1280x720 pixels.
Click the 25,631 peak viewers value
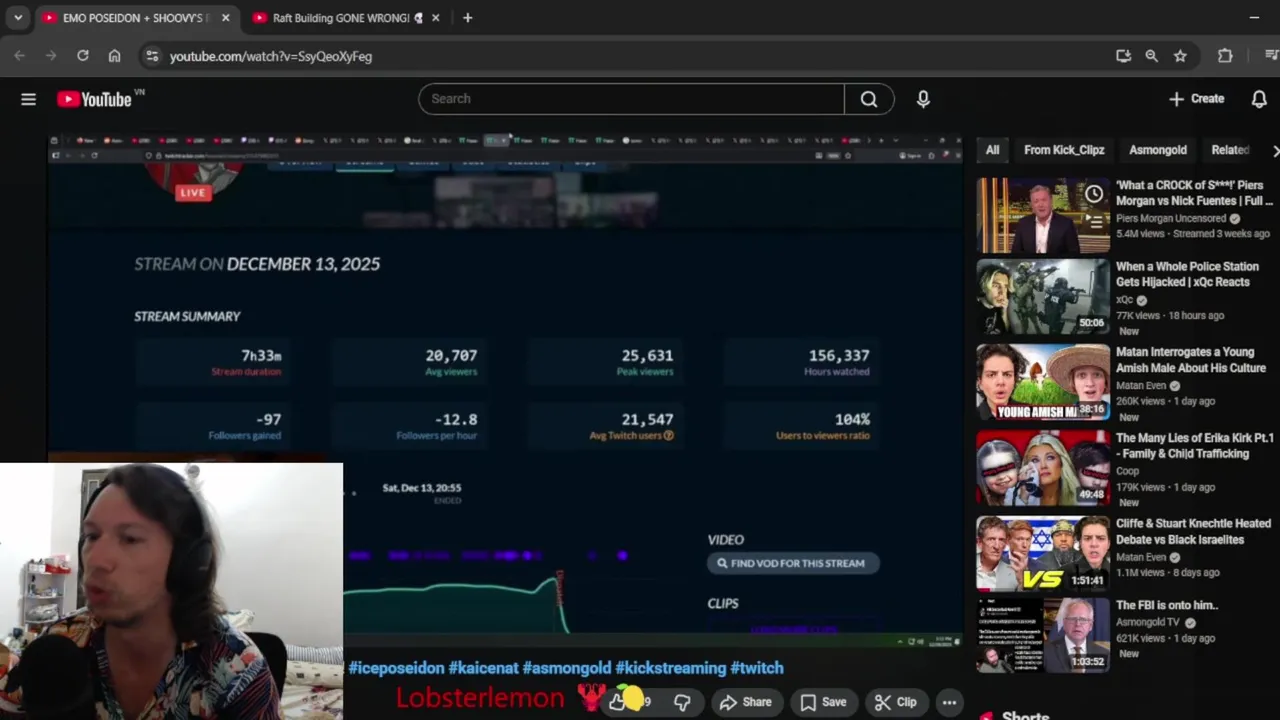[x=647, y=355]
